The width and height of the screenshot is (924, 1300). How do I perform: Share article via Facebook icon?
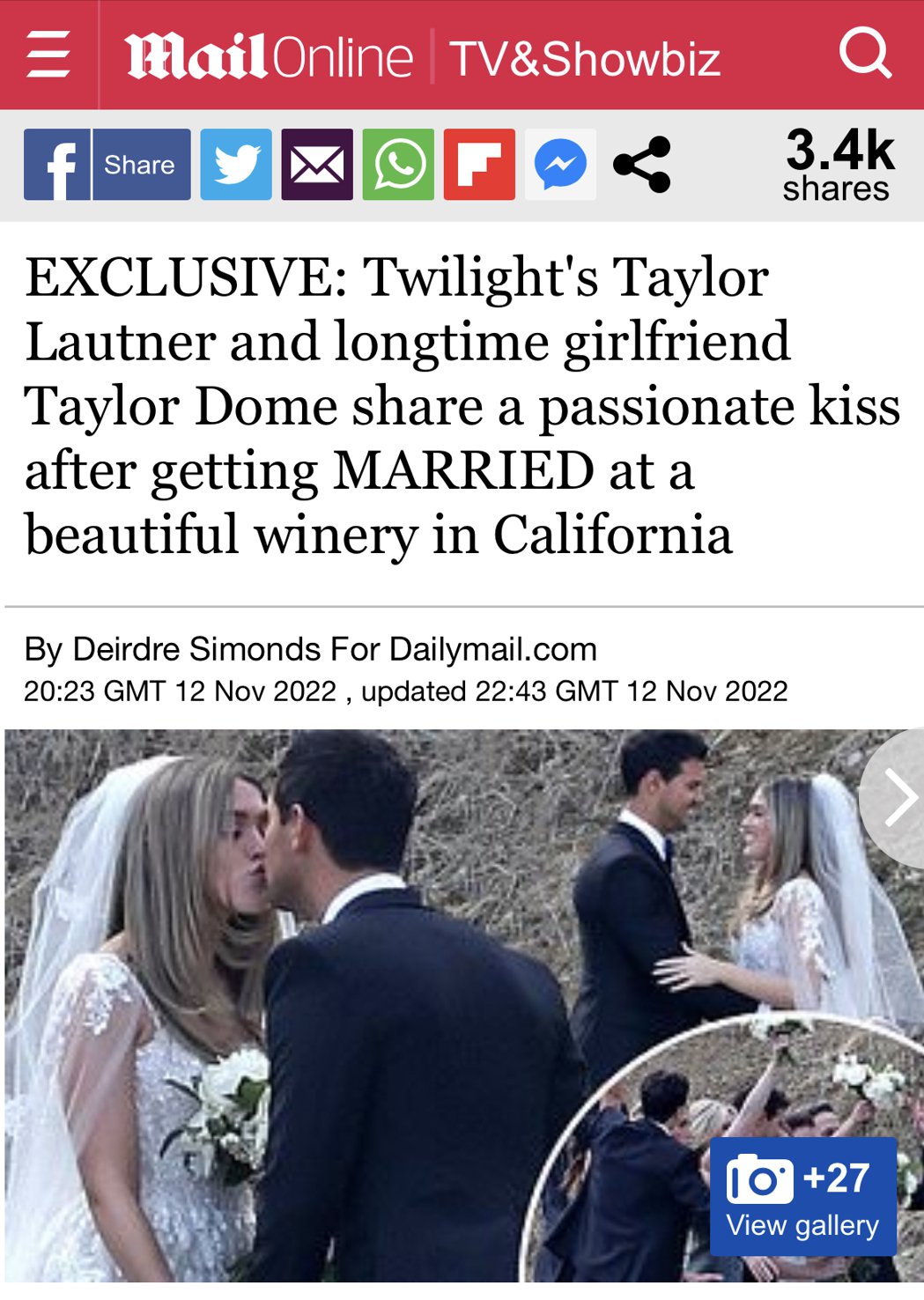(x=56, y=165)
